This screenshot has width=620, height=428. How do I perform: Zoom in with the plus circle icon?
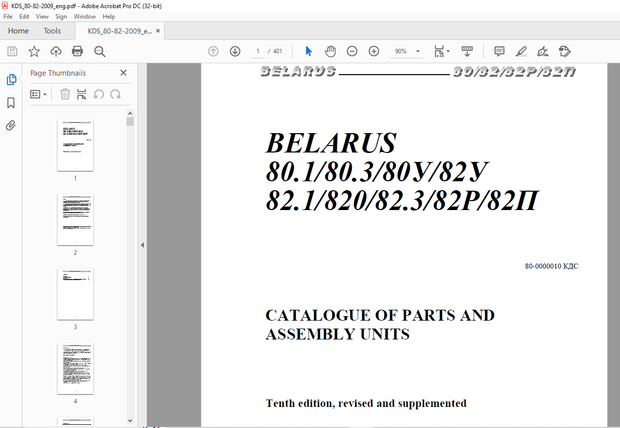(374, 51)
